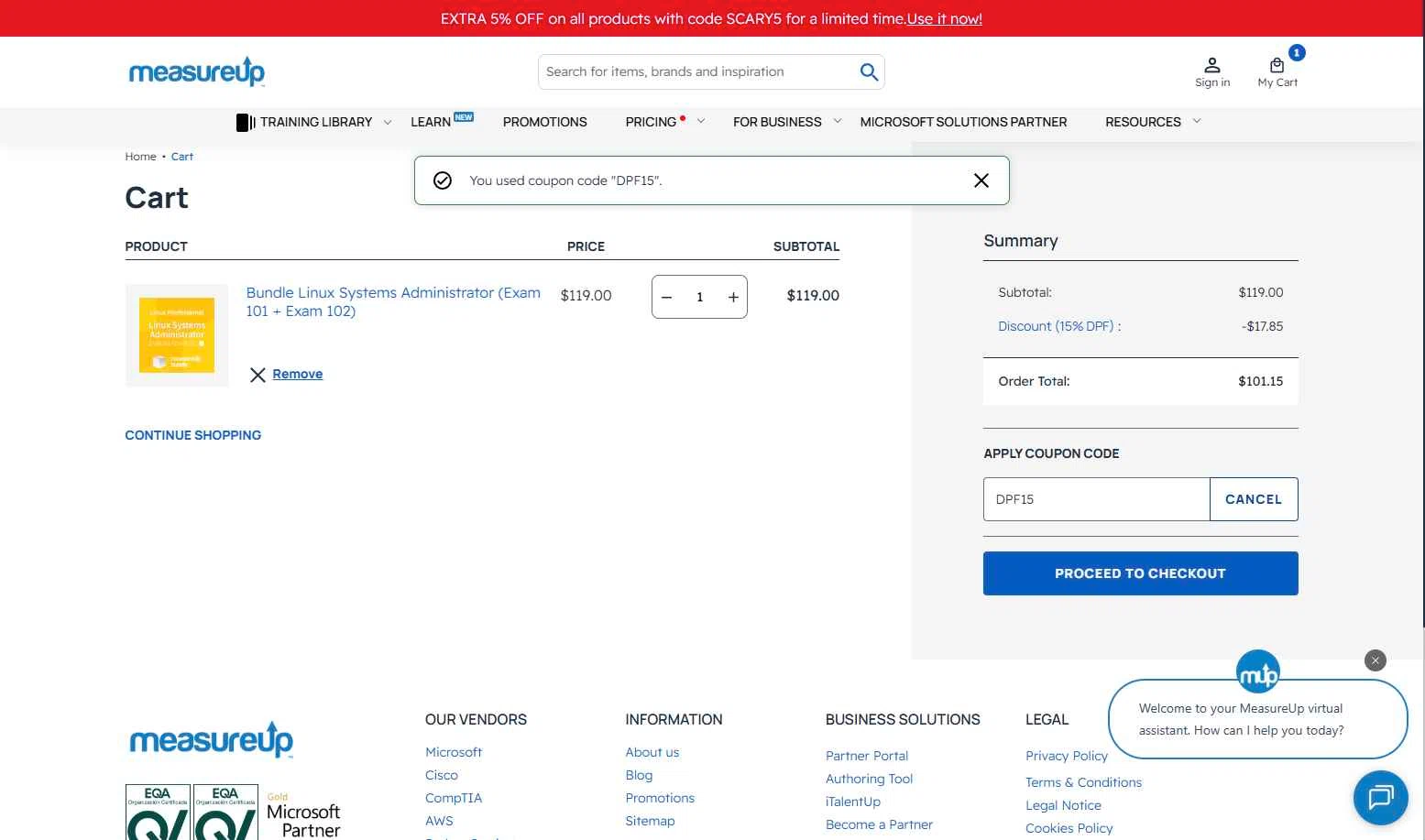Click the coupon code input field
The image size is (1425, 840).
[1096, 499]
